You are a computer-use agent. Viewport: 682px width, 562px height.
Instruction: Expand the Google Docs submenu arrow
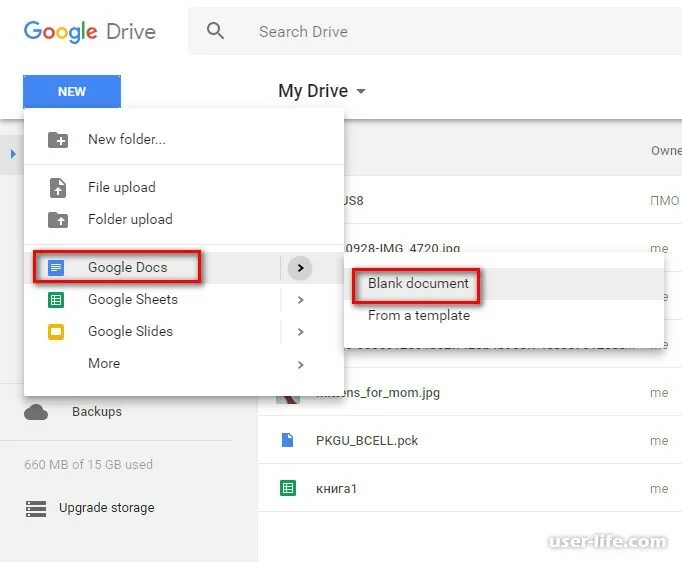click(x=300, y=268)
